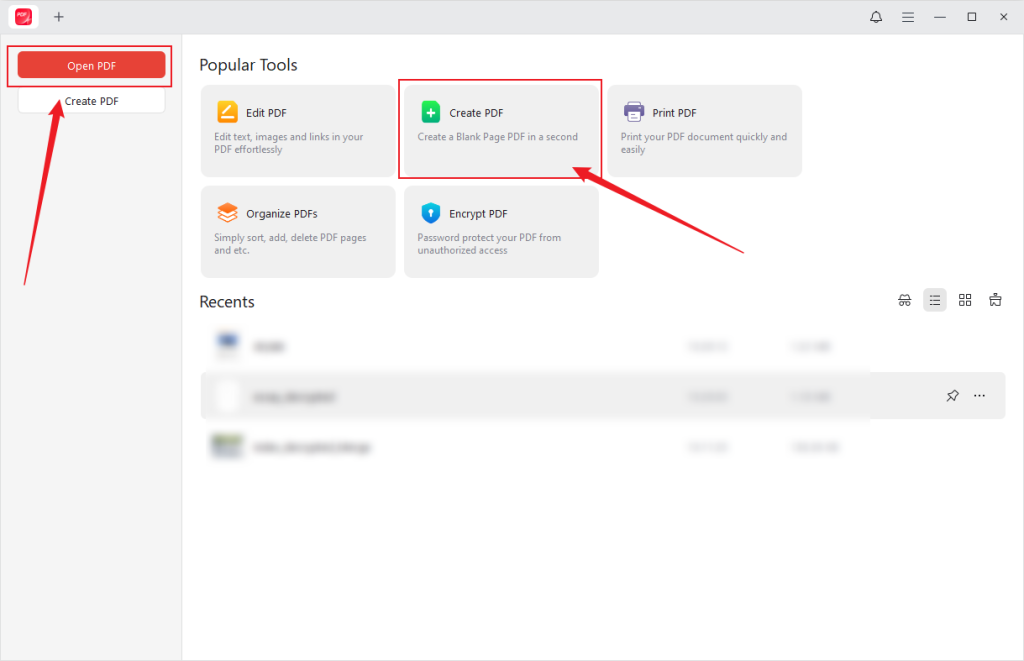Open the Edit PDF tool
This screenshot has height=661, width=1024.
click(x=297, y=130)
